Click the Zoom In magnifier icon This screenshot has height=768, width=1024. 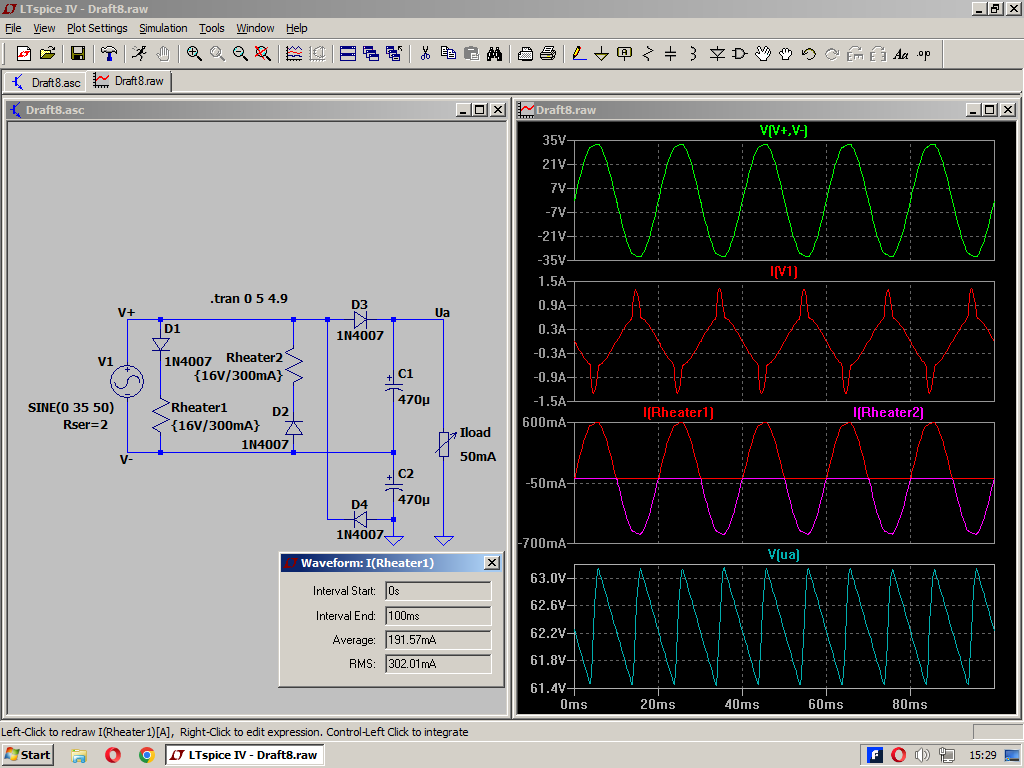(x=194, y=54)
